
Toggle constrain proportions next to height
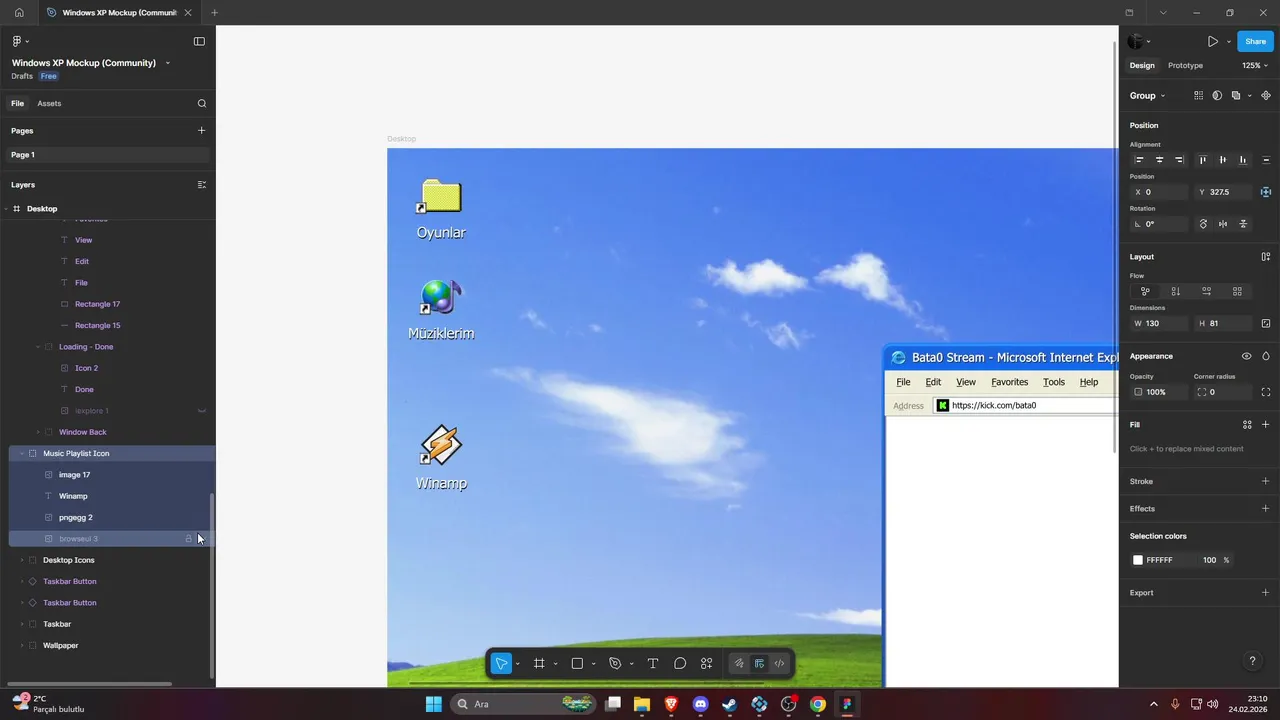(1266, 324)
